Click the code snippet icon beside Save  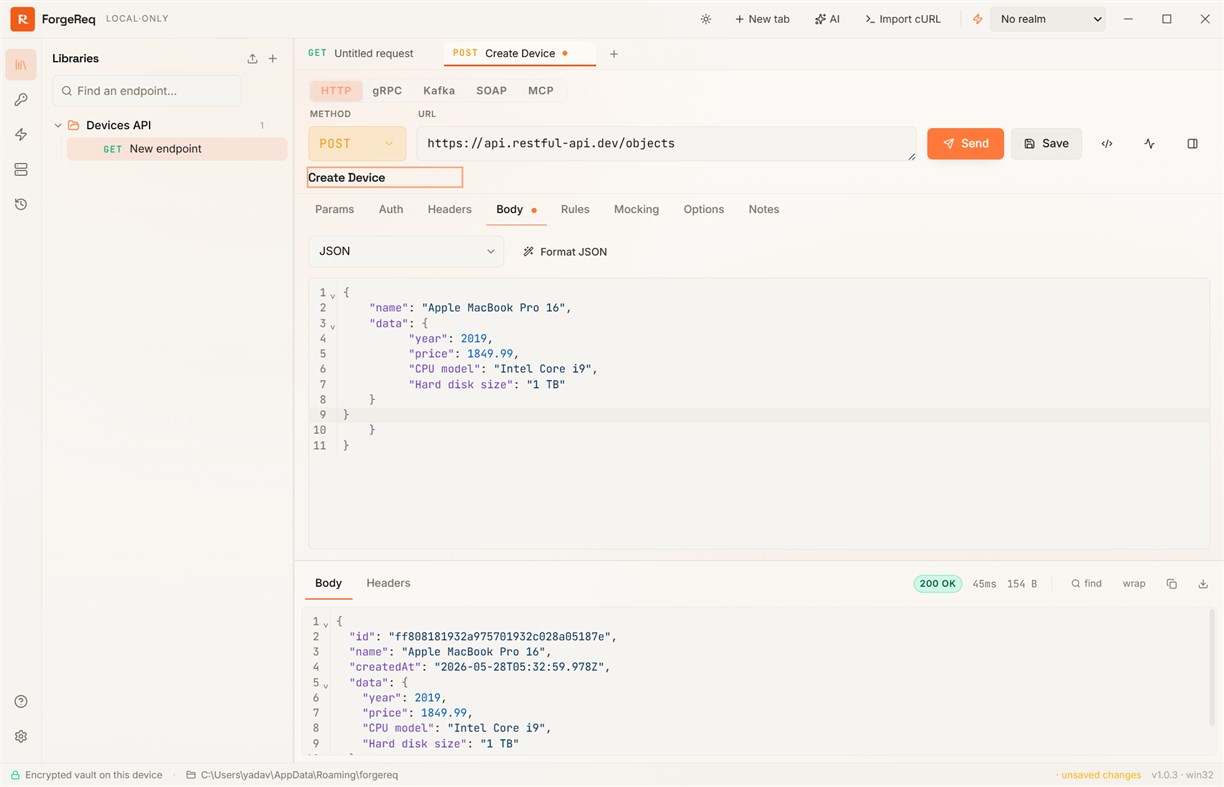pyautogui.click(x=1107, y=144)
